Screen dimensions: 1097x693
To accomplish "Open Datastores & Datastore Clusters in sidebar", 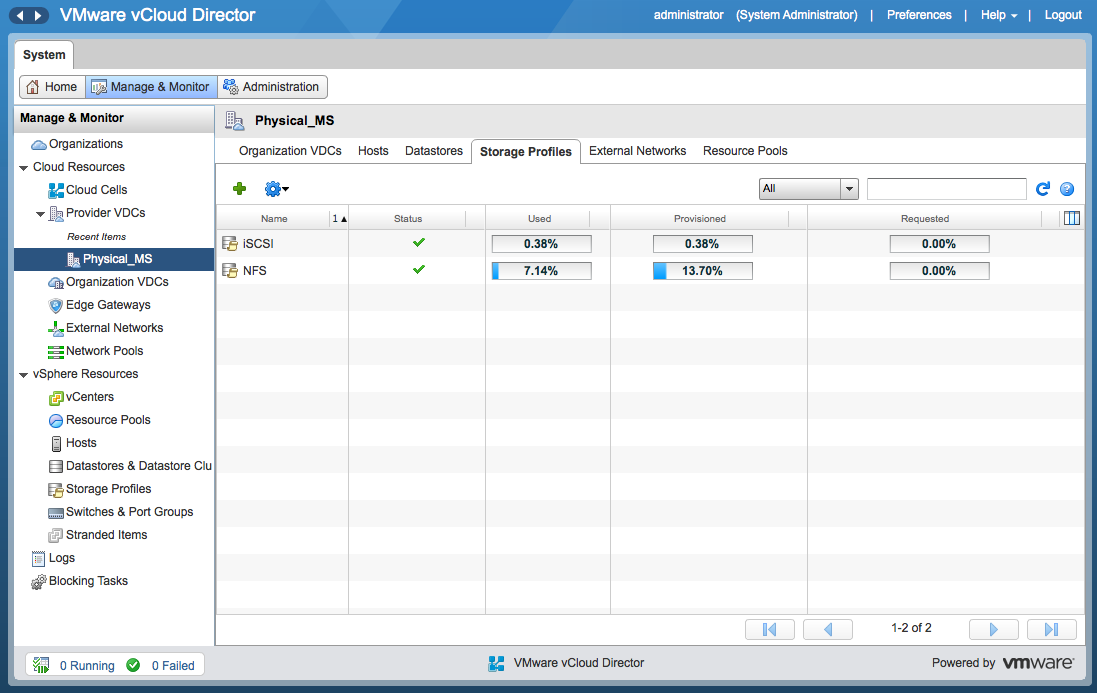I will (x=139, y=466).
